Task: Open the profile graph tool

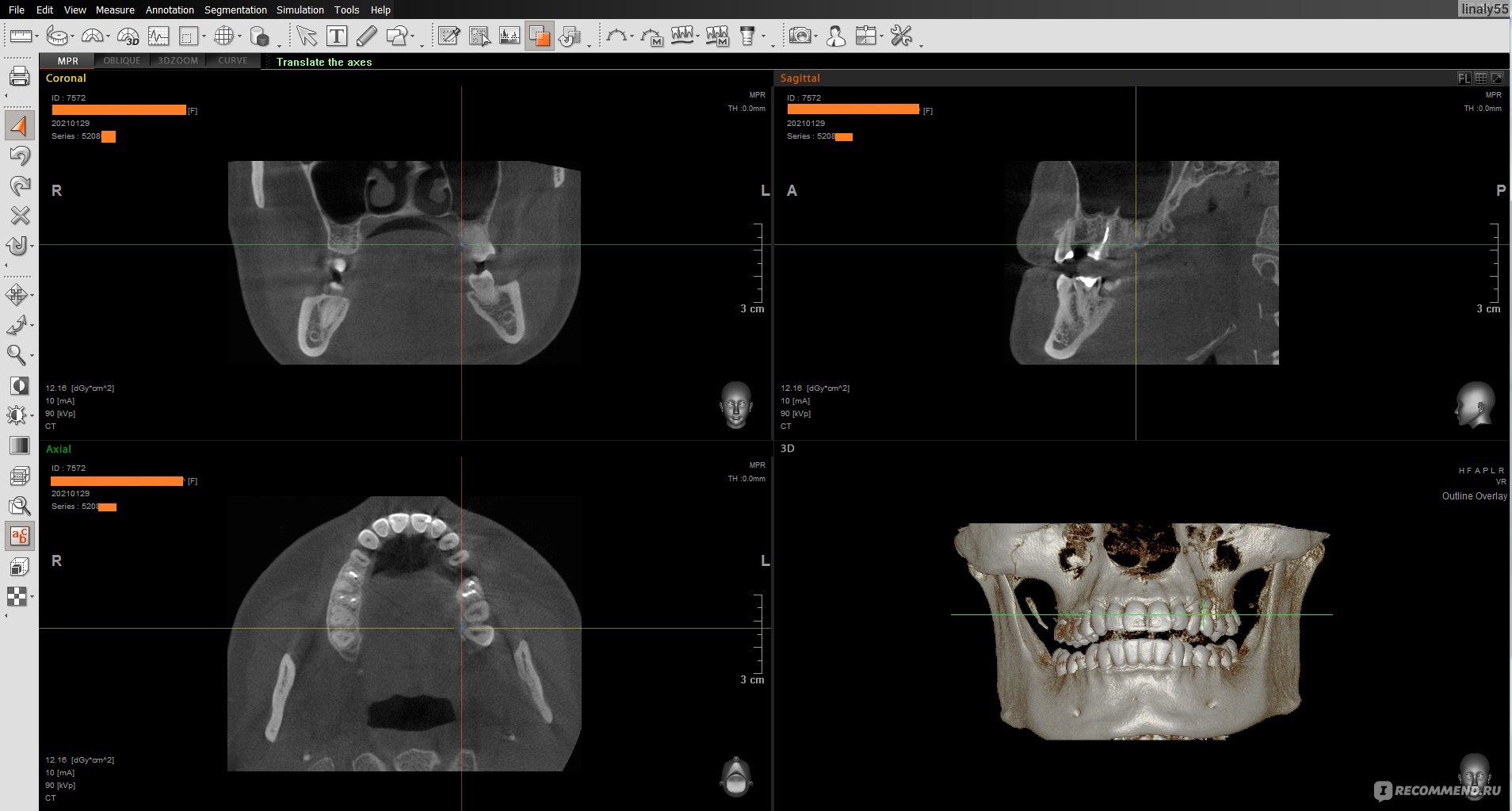Action: pyautogui.click(x=158, y=36)
